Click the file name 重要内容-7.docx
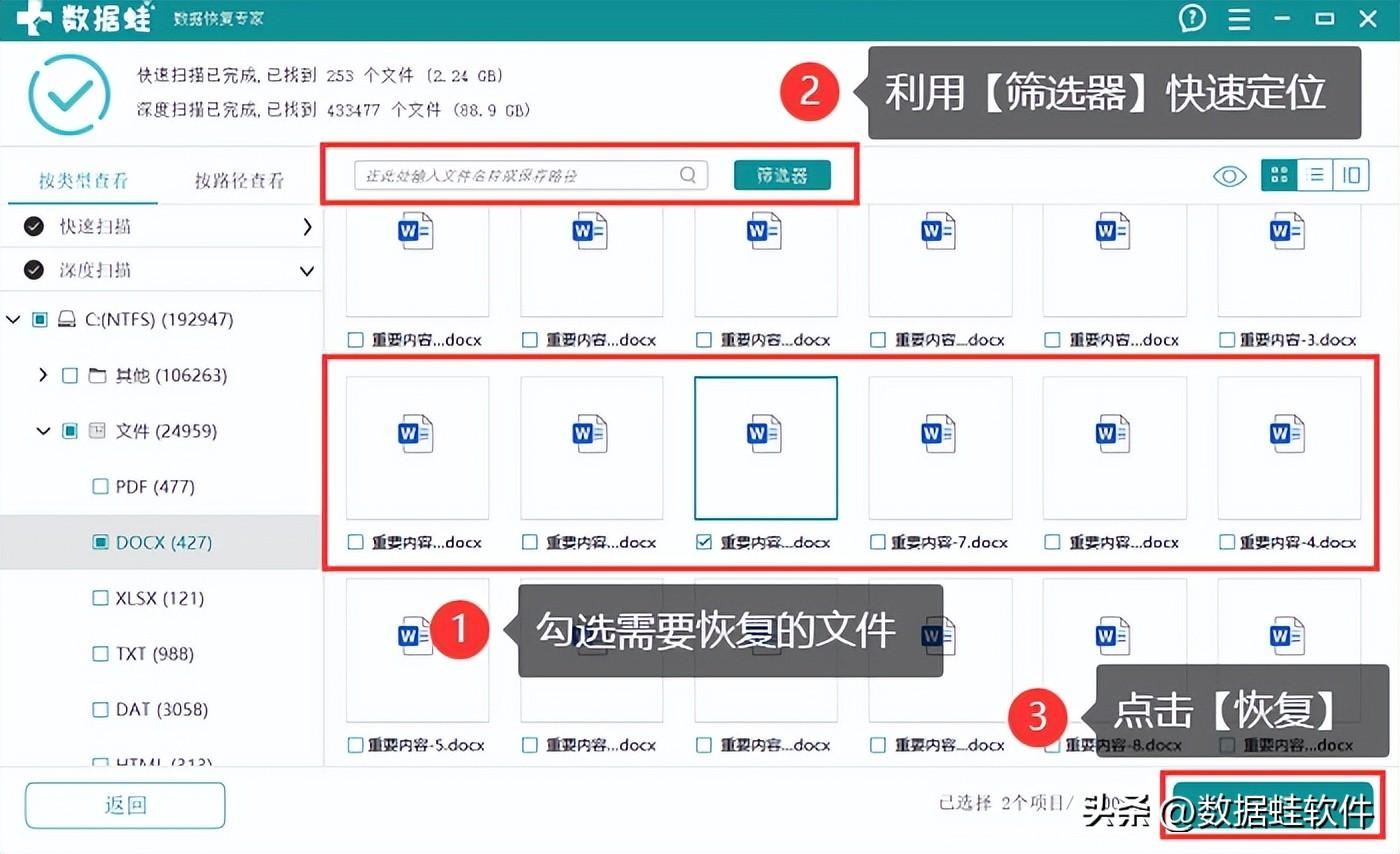1400x854 pixels. coord(948,542)
